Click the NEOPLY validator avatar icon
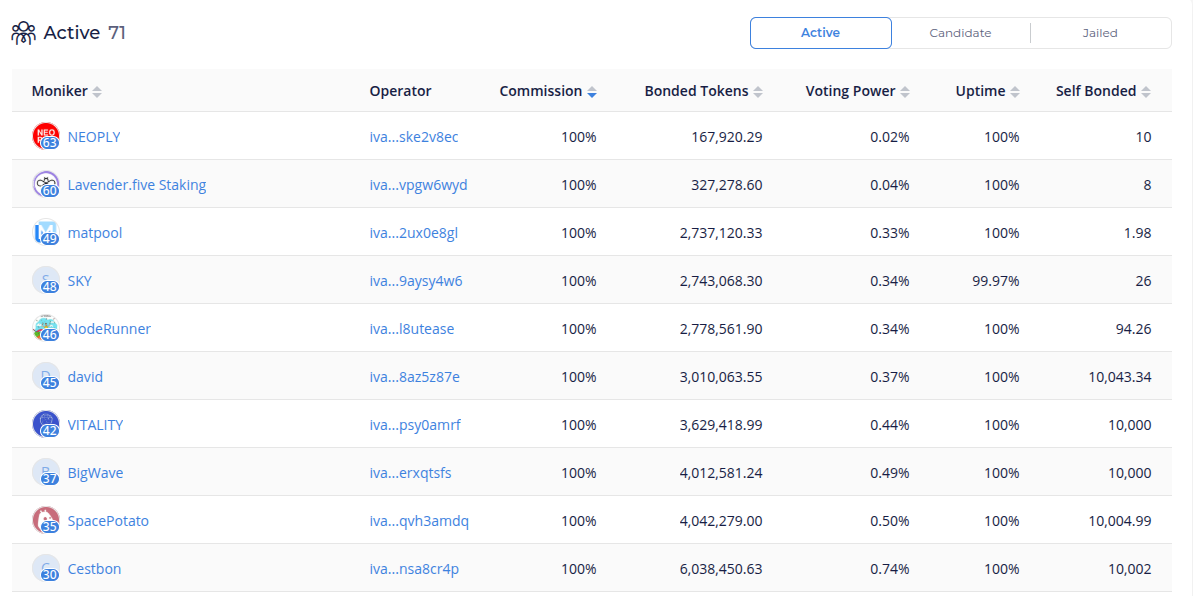The height and width of the screenshot is (596, 1193). coord(46,137)
